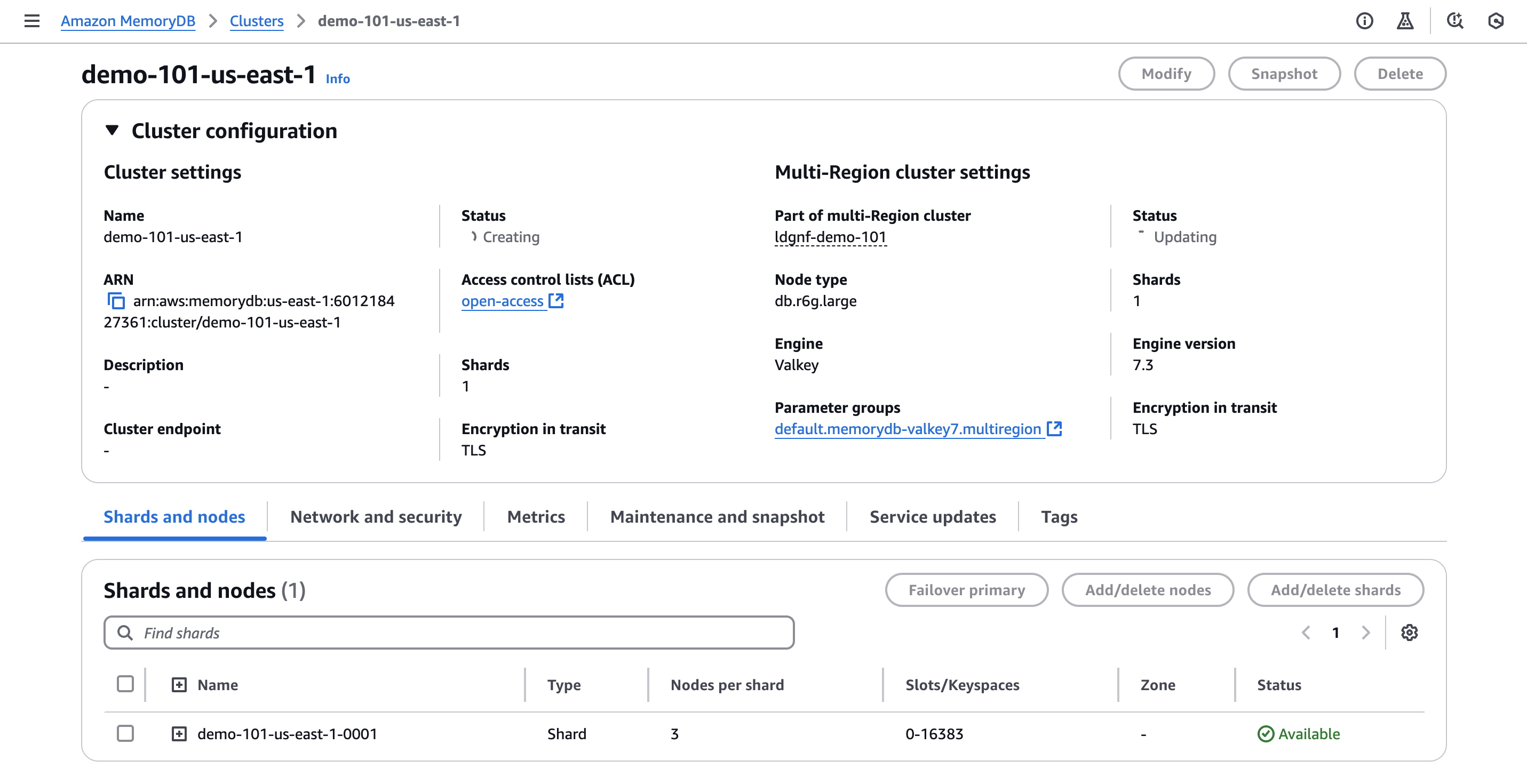Check the select-all checkbox in the table header
This screenshot has width=1527, height=784.
click(125, 684)
